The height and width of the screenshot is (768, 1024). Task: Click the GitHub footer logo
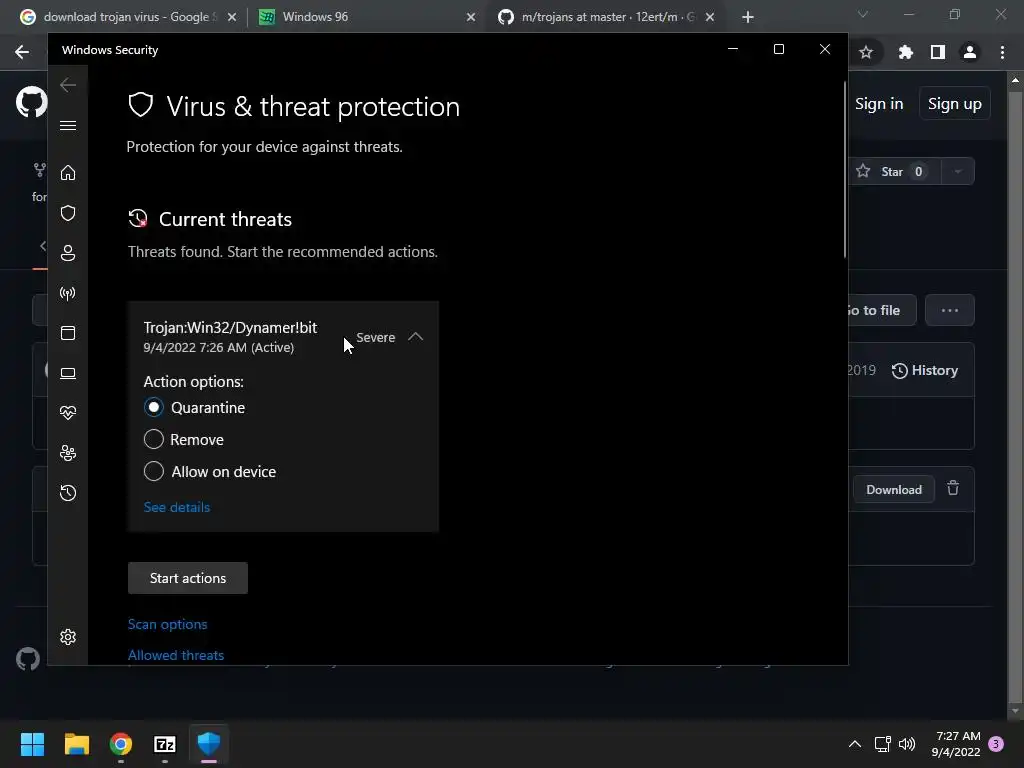[27, 659]
